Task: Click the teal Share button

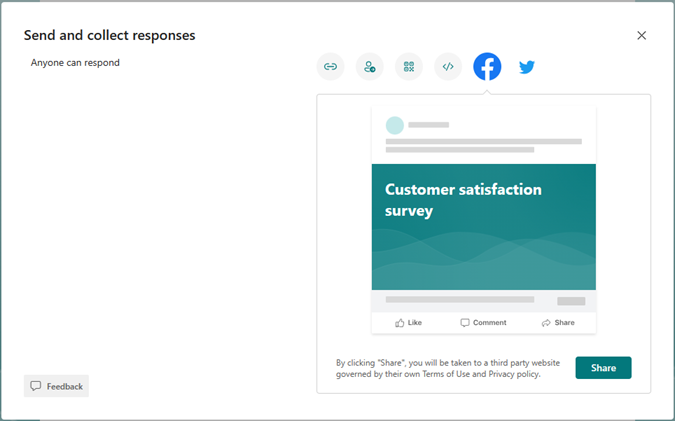Action: [x=603, y=368]
